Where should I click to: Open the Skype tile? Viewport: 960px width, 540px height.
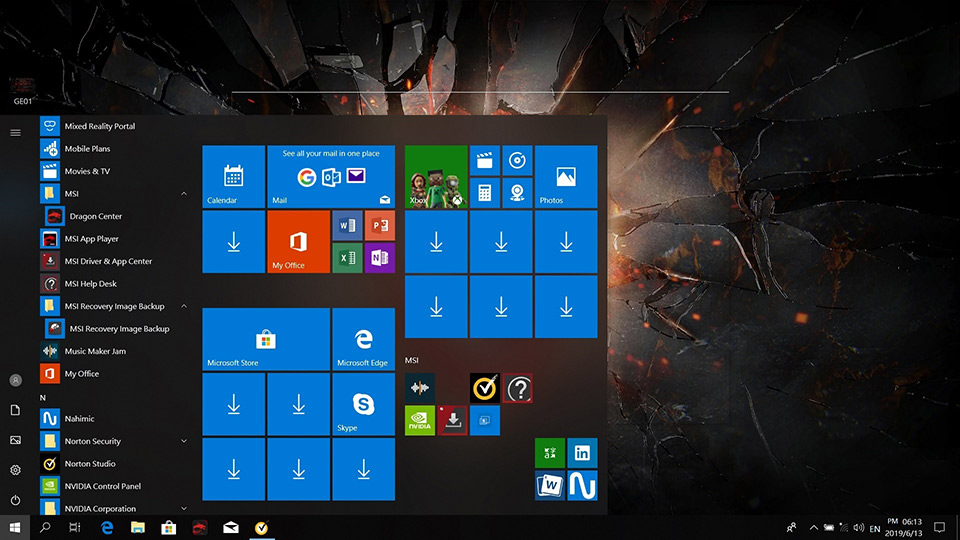click(362, 404)
